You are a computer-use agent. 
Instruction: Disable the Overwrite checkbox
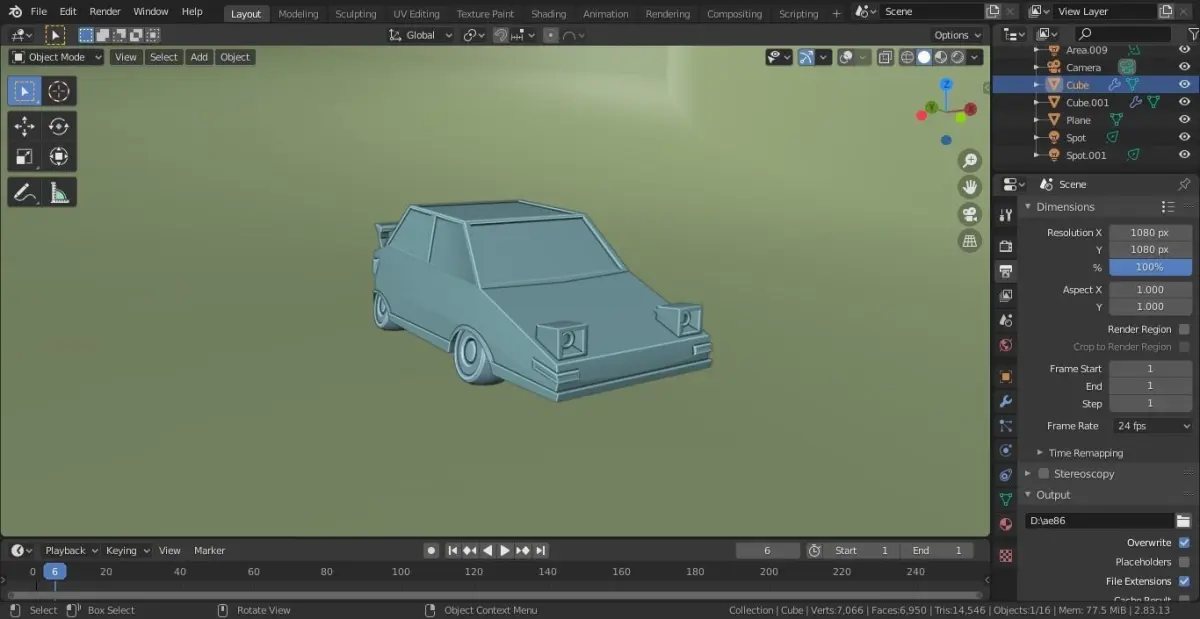pos(1184,543)
